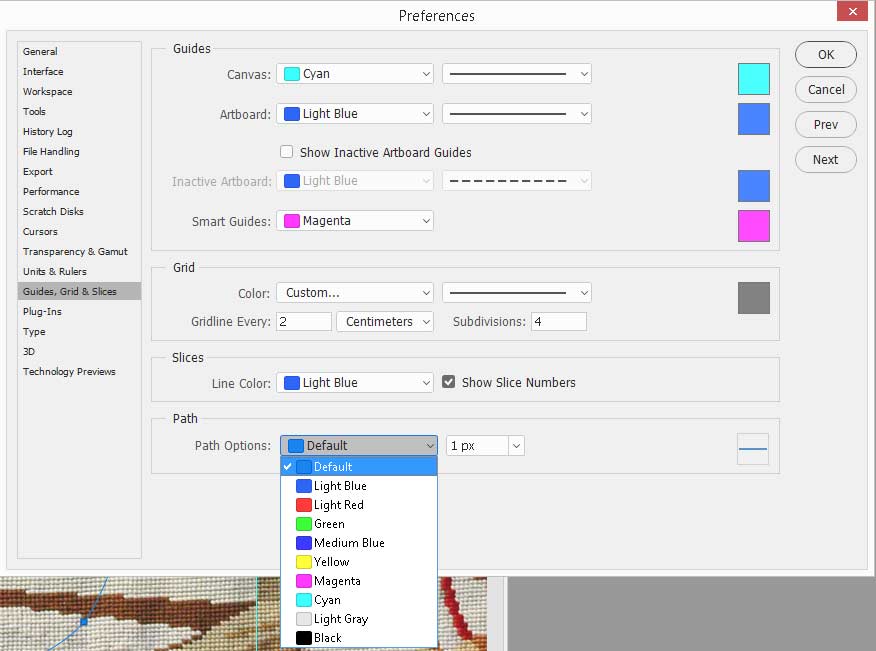Dismiss dialog with Cancel button

click(x=826, y=89)
